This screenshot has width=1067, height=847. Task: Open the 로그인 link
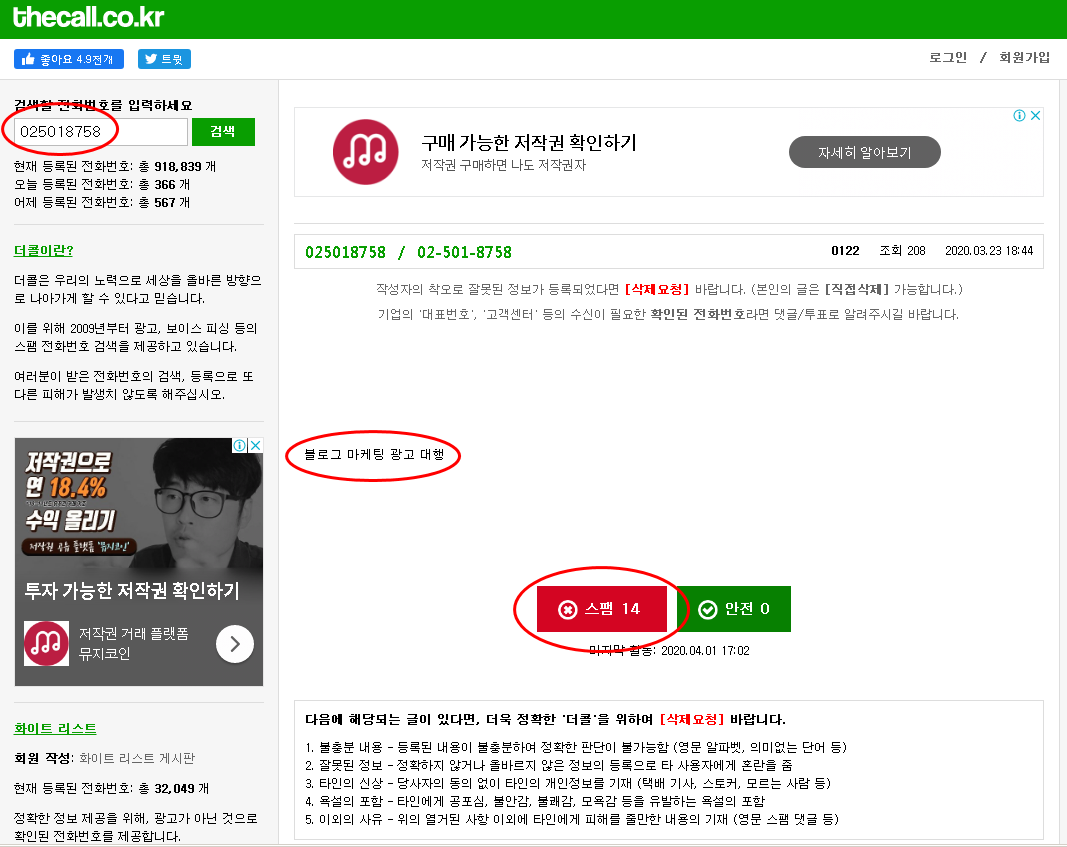[948, 58]
